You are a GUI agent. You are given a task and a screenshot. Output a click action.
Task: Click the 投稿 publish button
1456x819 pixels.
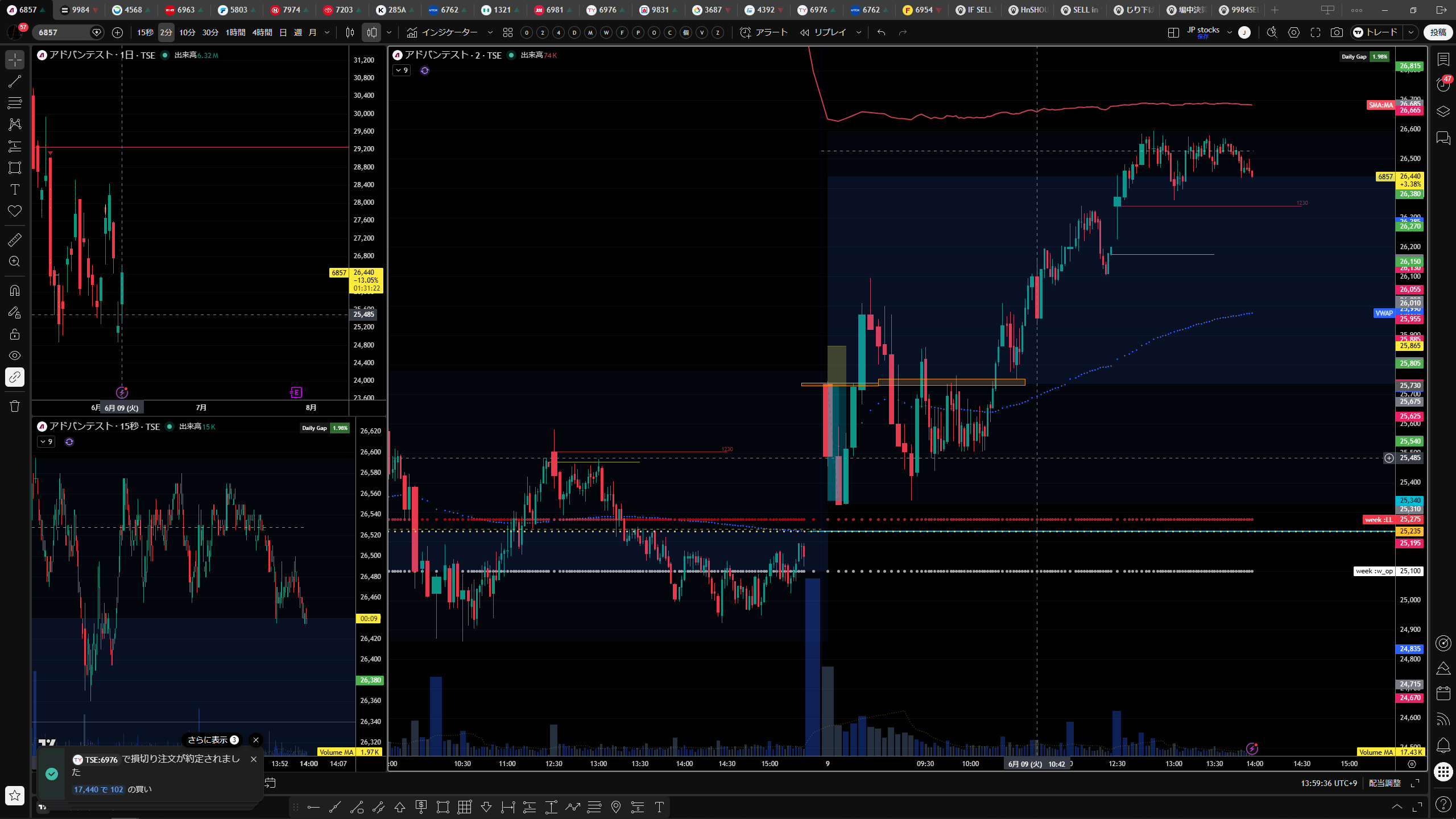[1438, 32]
